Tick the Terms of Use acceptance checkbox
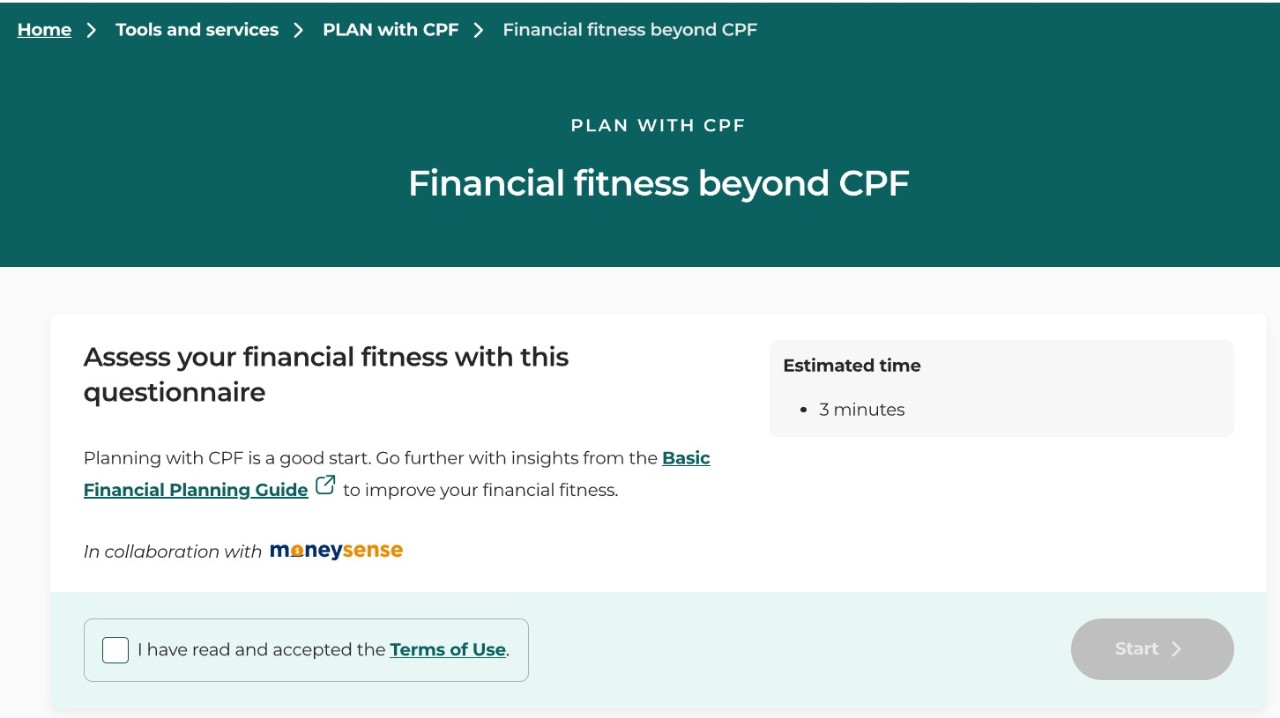 (115, 650)
